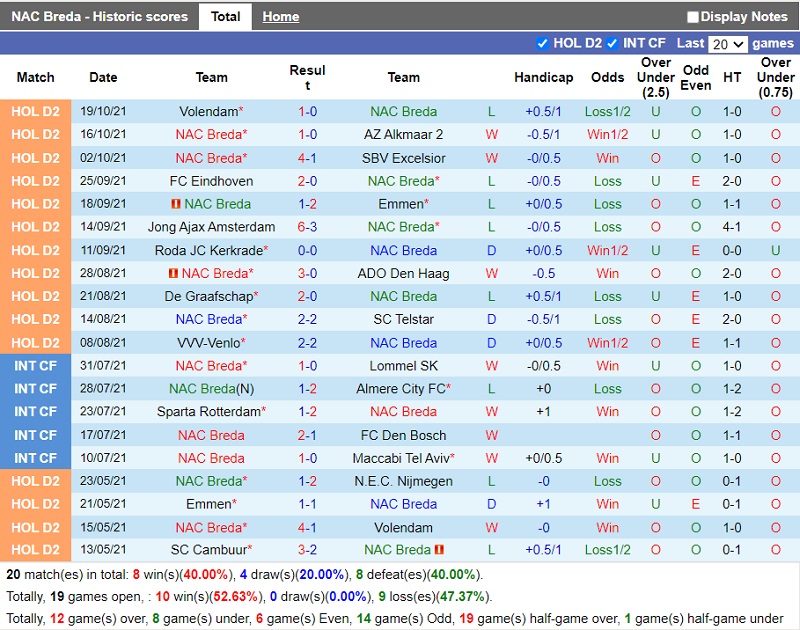This screenshot has height=630, width=800.
Task: Open SC Telstar team link
Action: [x=403, y=319]
